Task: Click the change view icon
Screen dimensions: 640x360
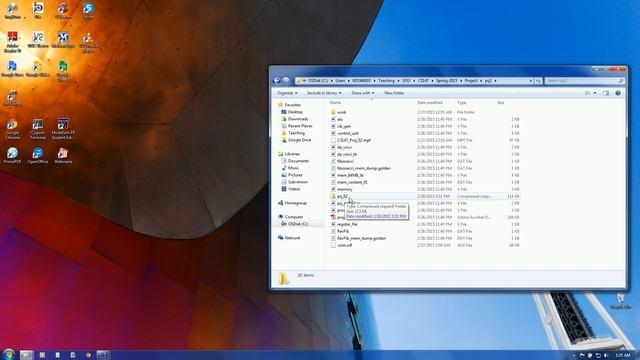Action: (x=588, y=93)
